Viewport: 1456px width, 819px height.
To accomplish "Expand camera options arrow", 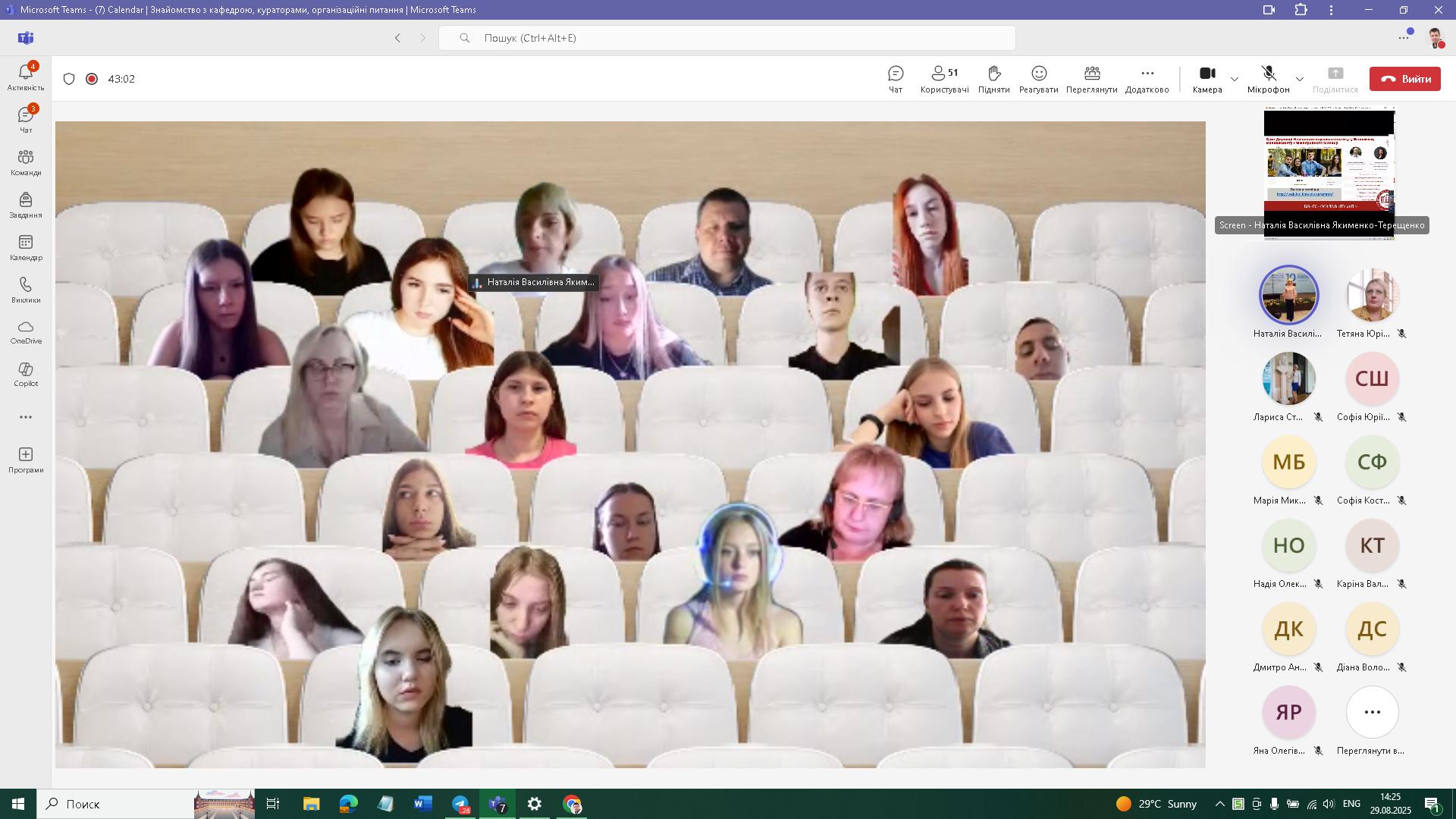I will pos(1235,79).
